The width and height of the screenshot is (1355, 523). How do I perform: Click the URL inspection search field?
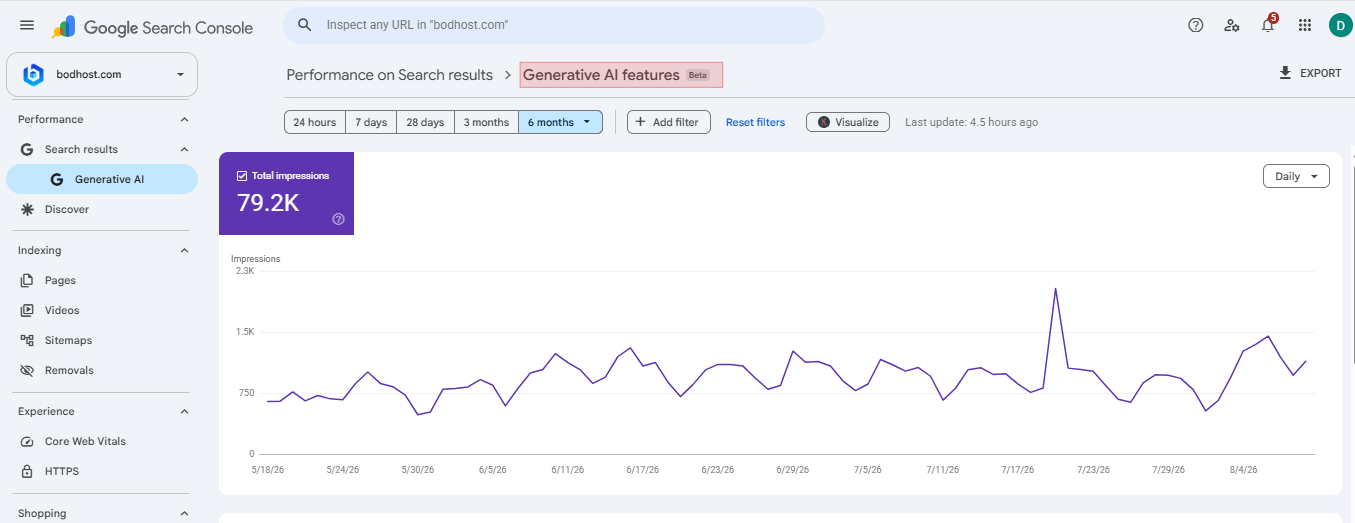[554, 25]
